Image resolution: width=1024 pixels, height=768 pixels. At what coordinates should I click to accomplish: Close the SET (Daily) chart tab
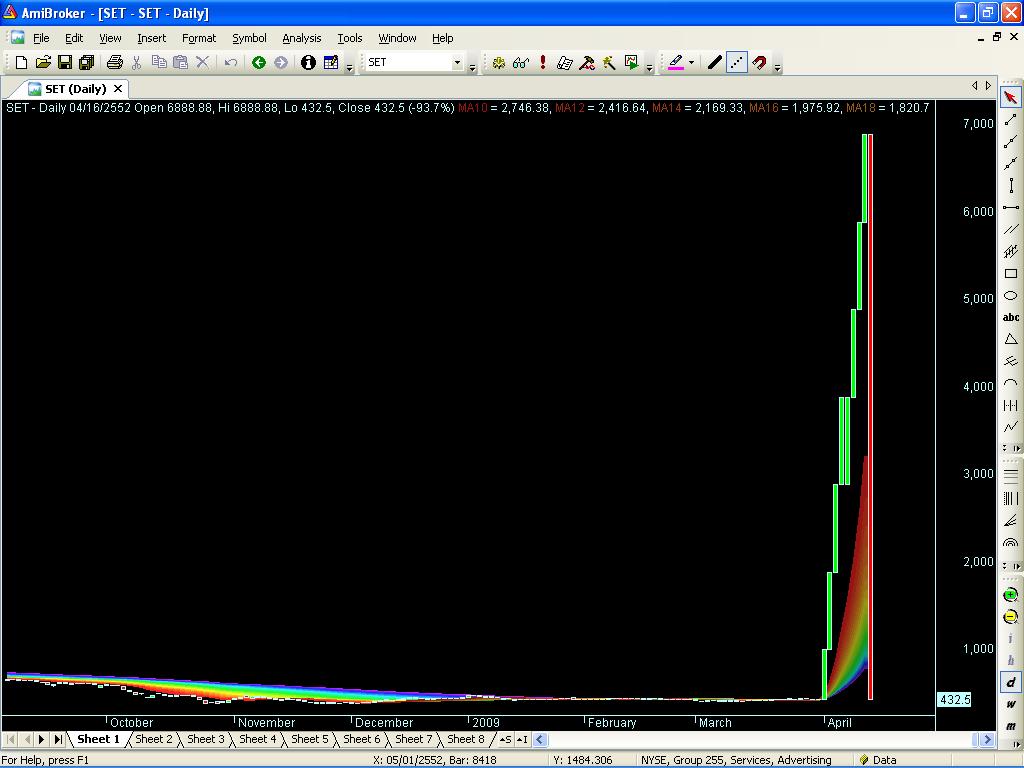(x=118, y=89)
